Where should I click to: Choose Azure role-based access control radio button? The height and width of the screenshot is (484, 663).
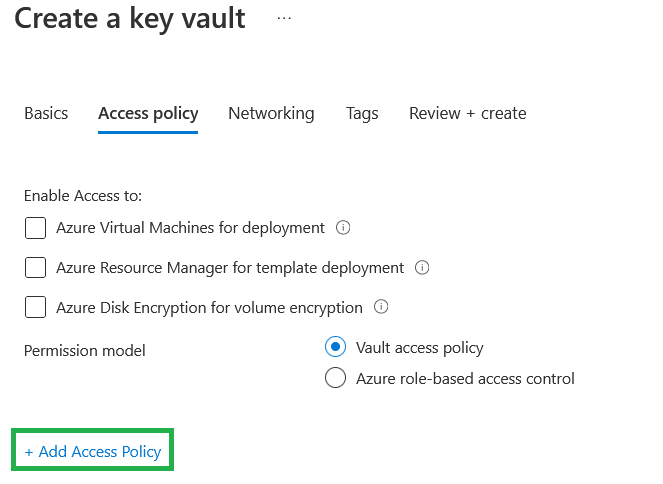[336, 379]
